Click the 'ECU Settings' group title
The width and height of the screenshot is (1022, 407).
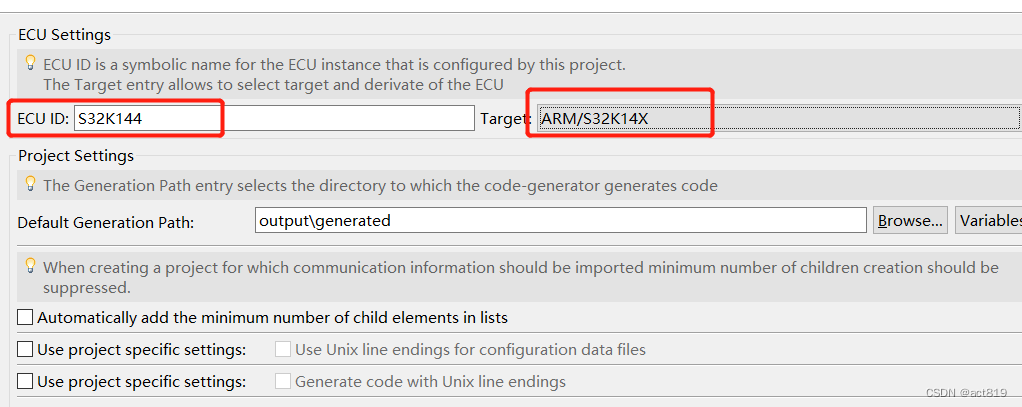[x=65, y=35]
